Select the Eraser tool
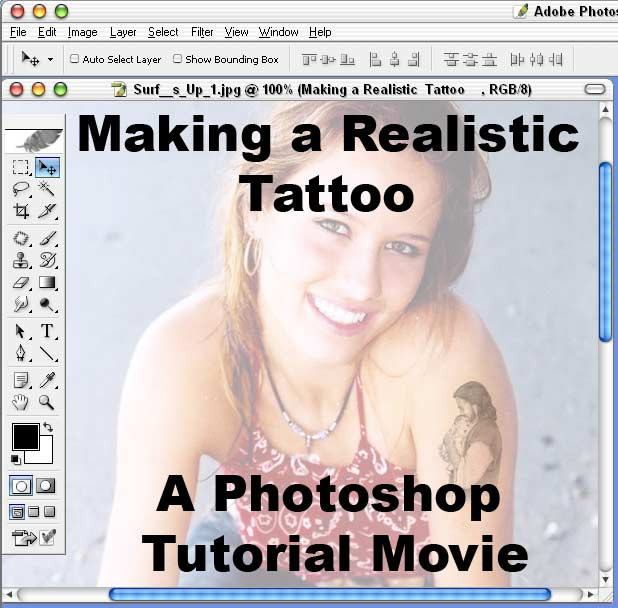The width and height of the screenshot is (618, 608). point(20,282)
